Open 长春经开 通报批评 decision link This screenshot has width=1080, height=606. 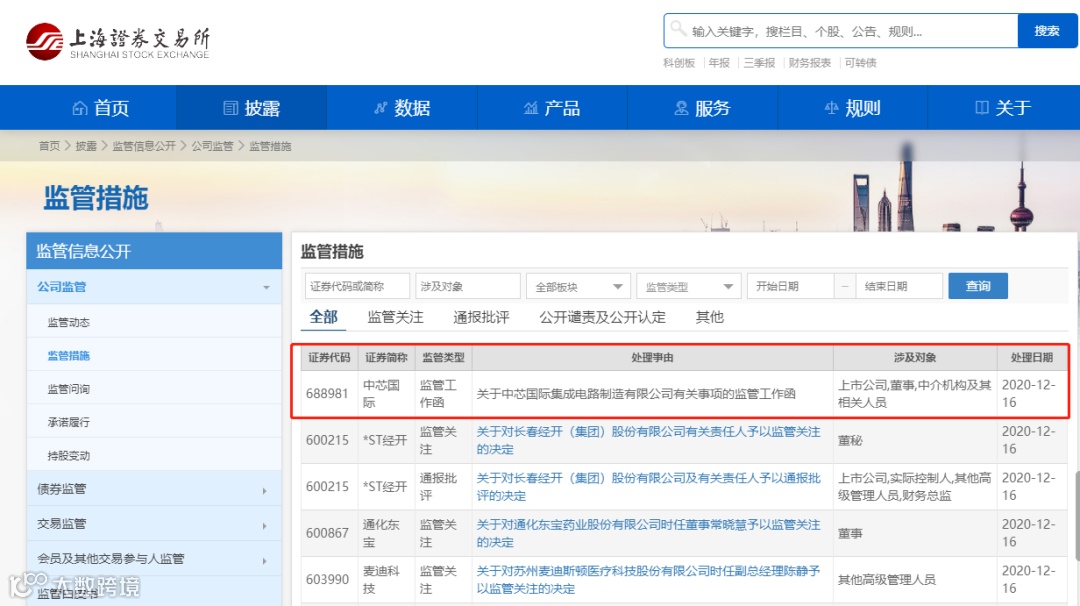(x=648, y=486)
